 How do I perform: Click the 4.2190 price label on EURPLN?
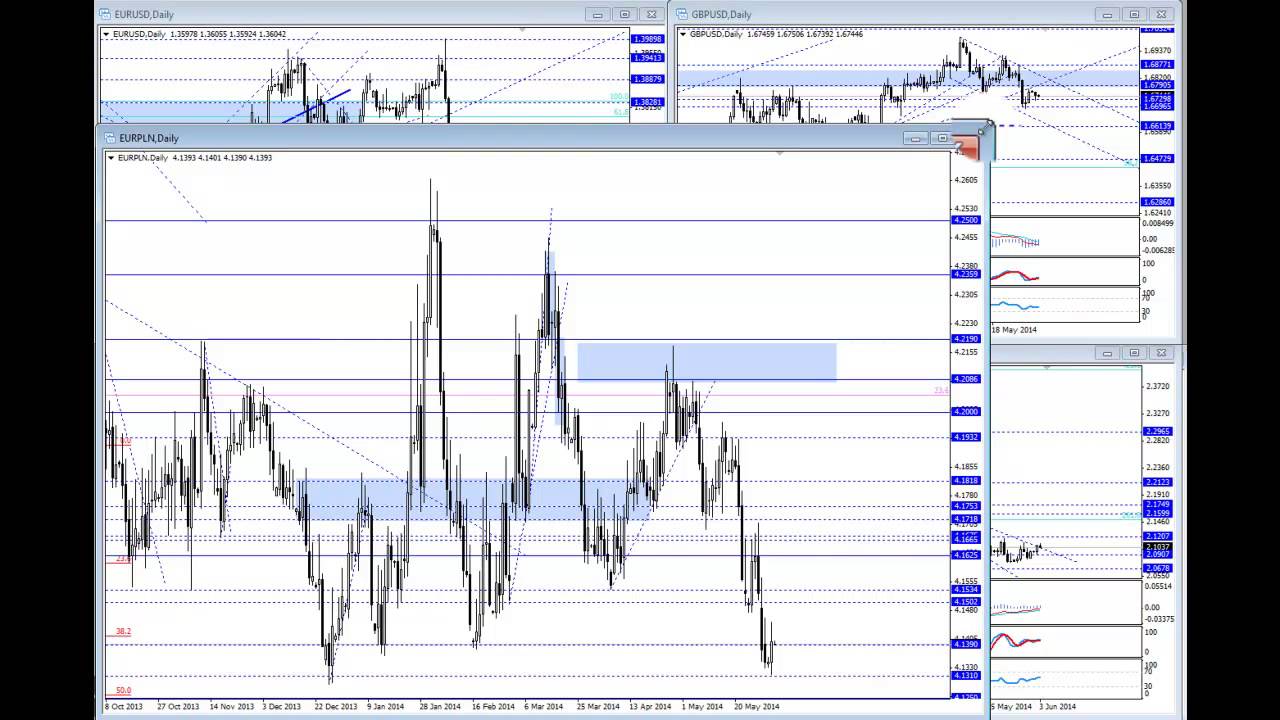(x=966, y=339)
